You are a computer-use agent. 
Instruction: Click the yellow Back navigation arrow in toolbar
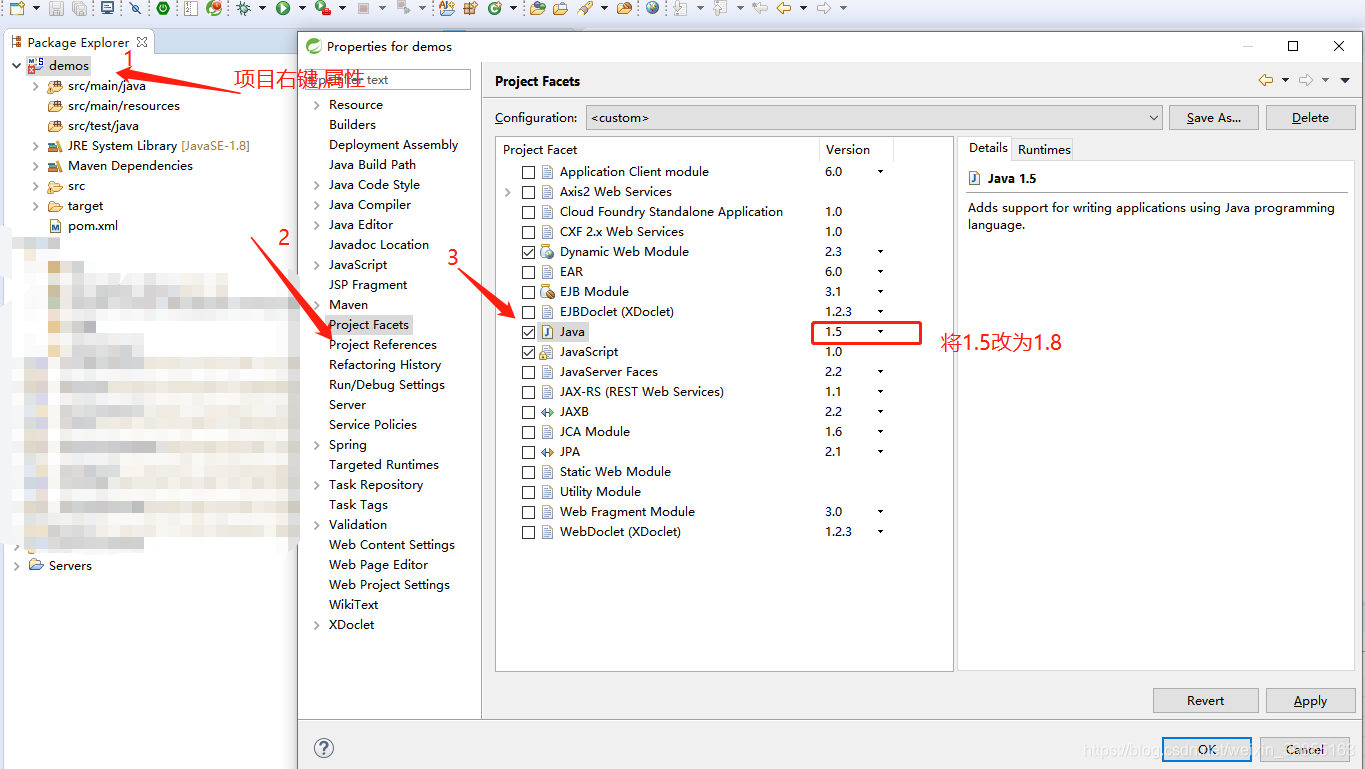click(x=783, y=8)
